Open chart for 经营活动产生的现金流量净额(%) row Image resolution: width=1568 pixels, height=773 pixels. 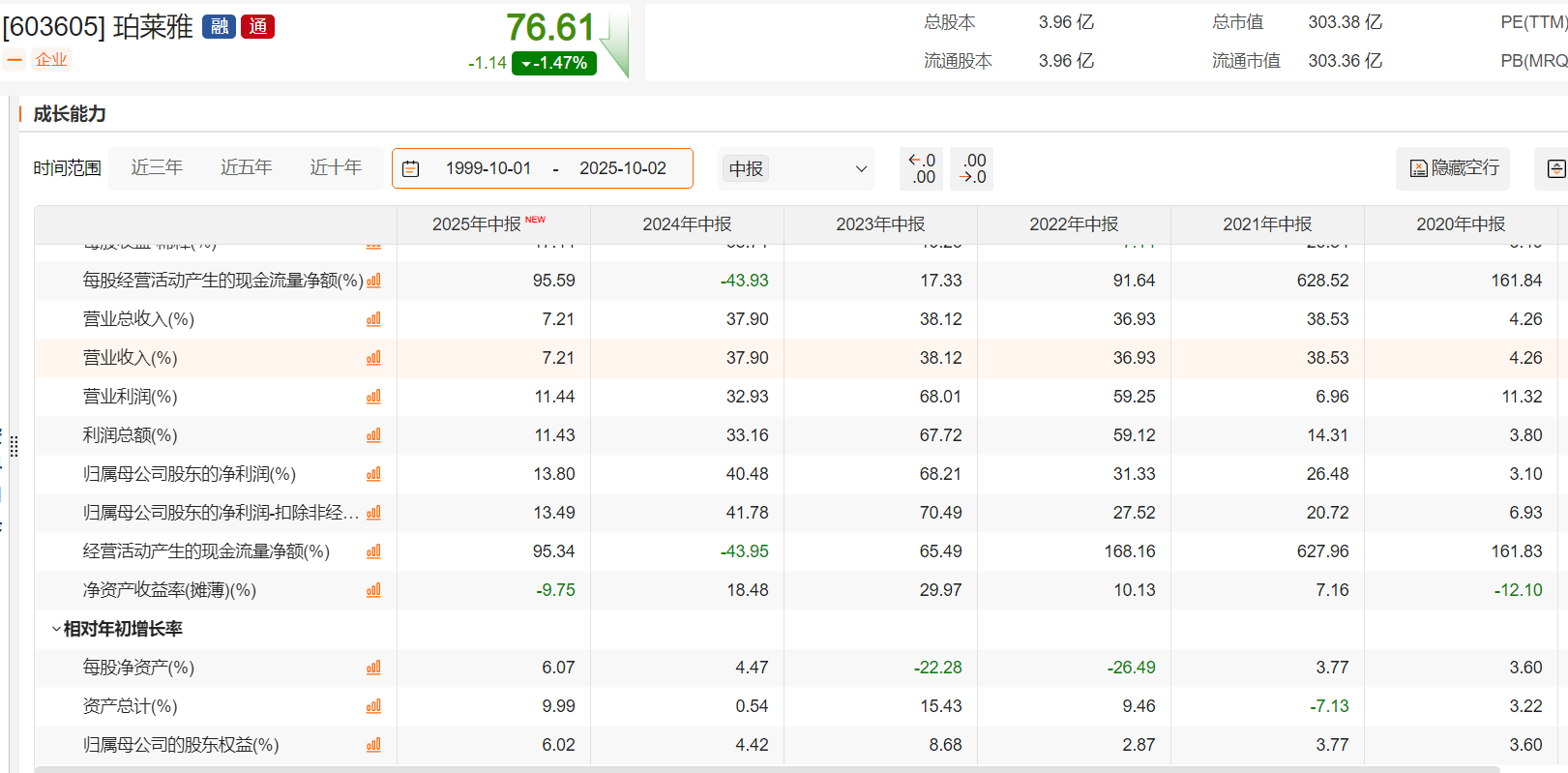(373, 551)
